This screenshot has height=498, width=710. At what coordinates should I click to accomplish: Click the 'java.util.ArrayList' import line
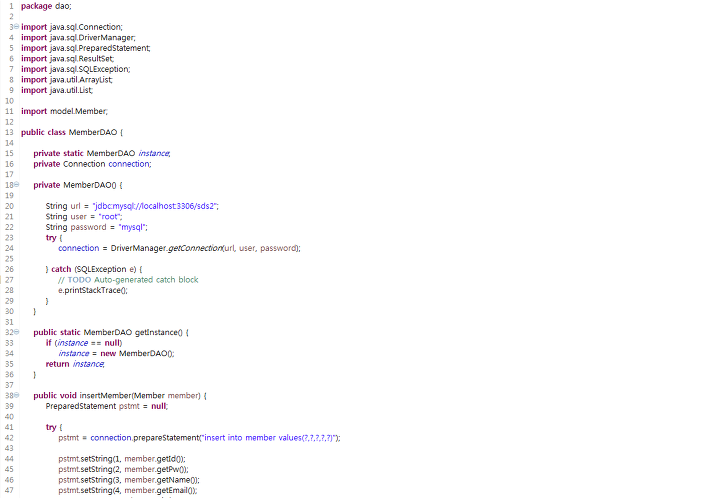click(67, 80)
